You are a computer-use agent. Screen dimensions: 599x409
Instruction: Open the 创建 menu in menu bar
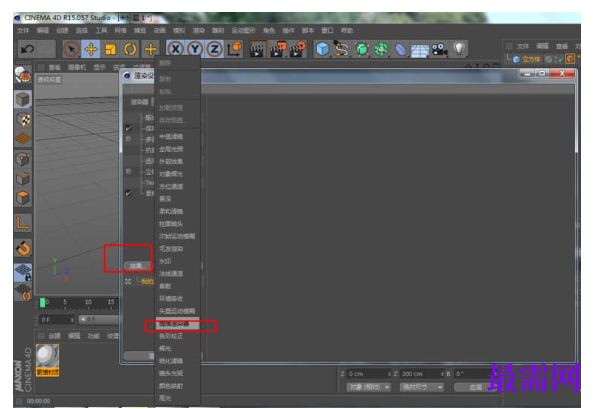click(x=62, y=31)
